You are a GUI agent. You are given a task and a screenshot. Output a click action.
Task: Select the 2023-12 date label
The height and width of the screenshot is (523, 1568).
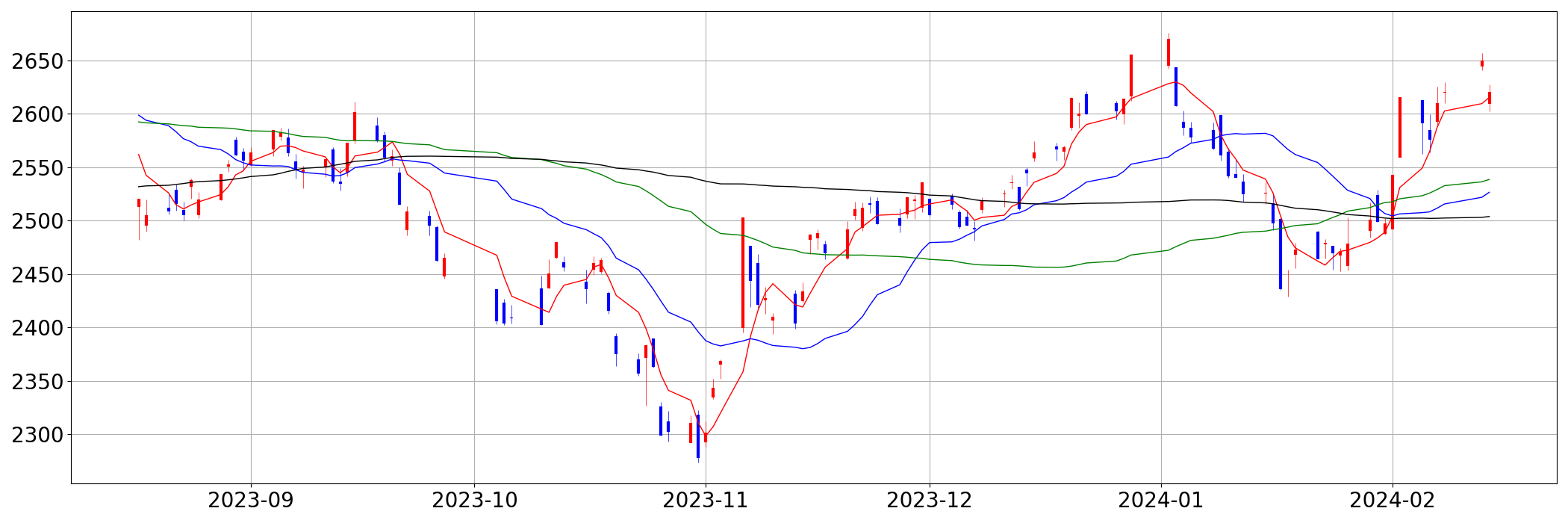[x=930, y=501]
